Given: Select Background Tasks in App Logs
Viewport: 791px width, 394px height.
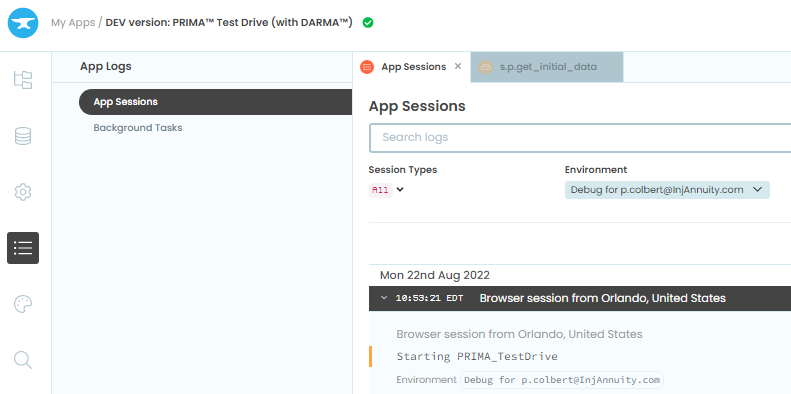Looking at the screenshot, I should [138, 128].
